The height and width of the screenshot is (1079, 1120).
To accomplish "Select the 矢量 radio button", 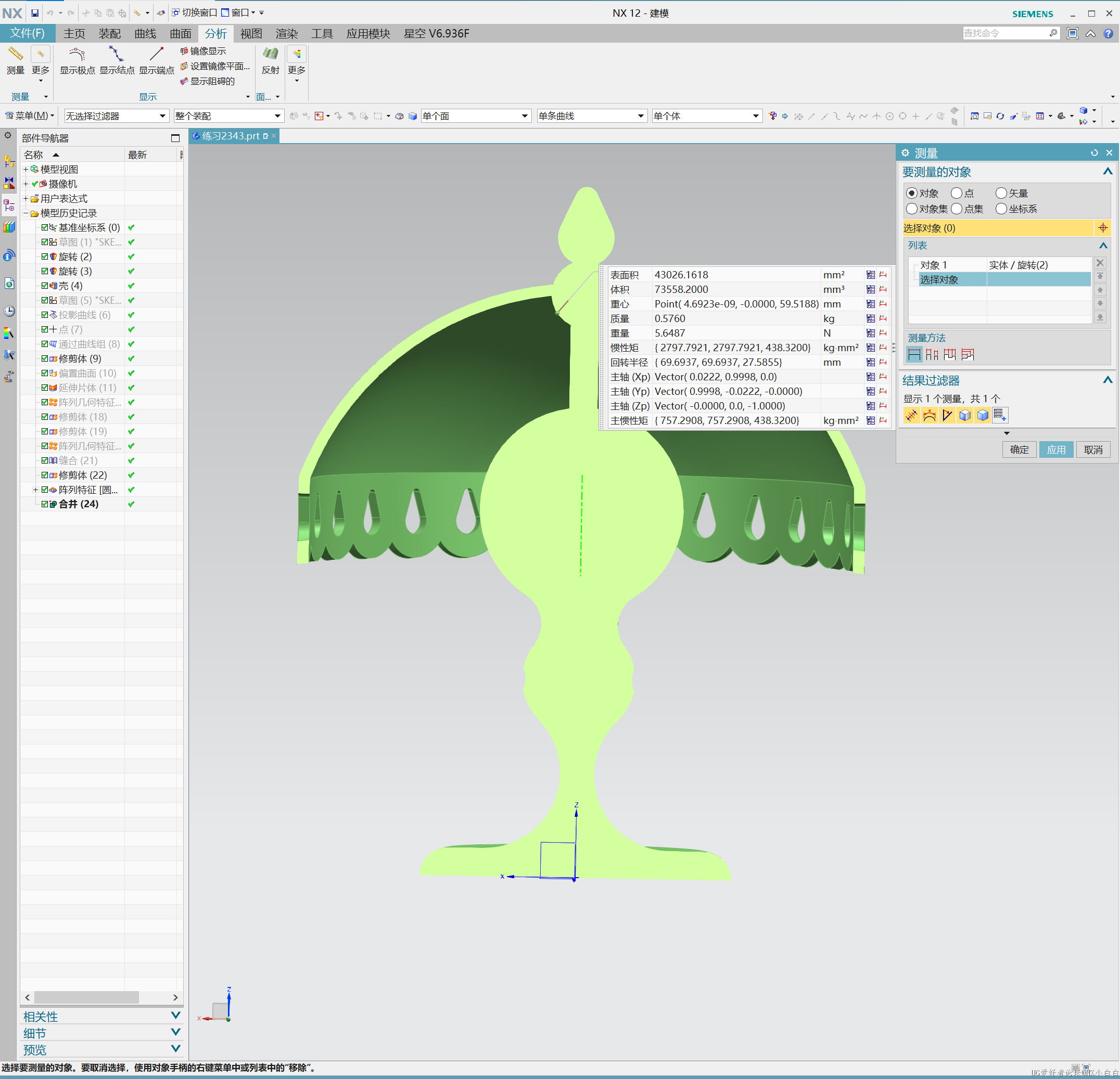I will click(x=1001, y=193).
